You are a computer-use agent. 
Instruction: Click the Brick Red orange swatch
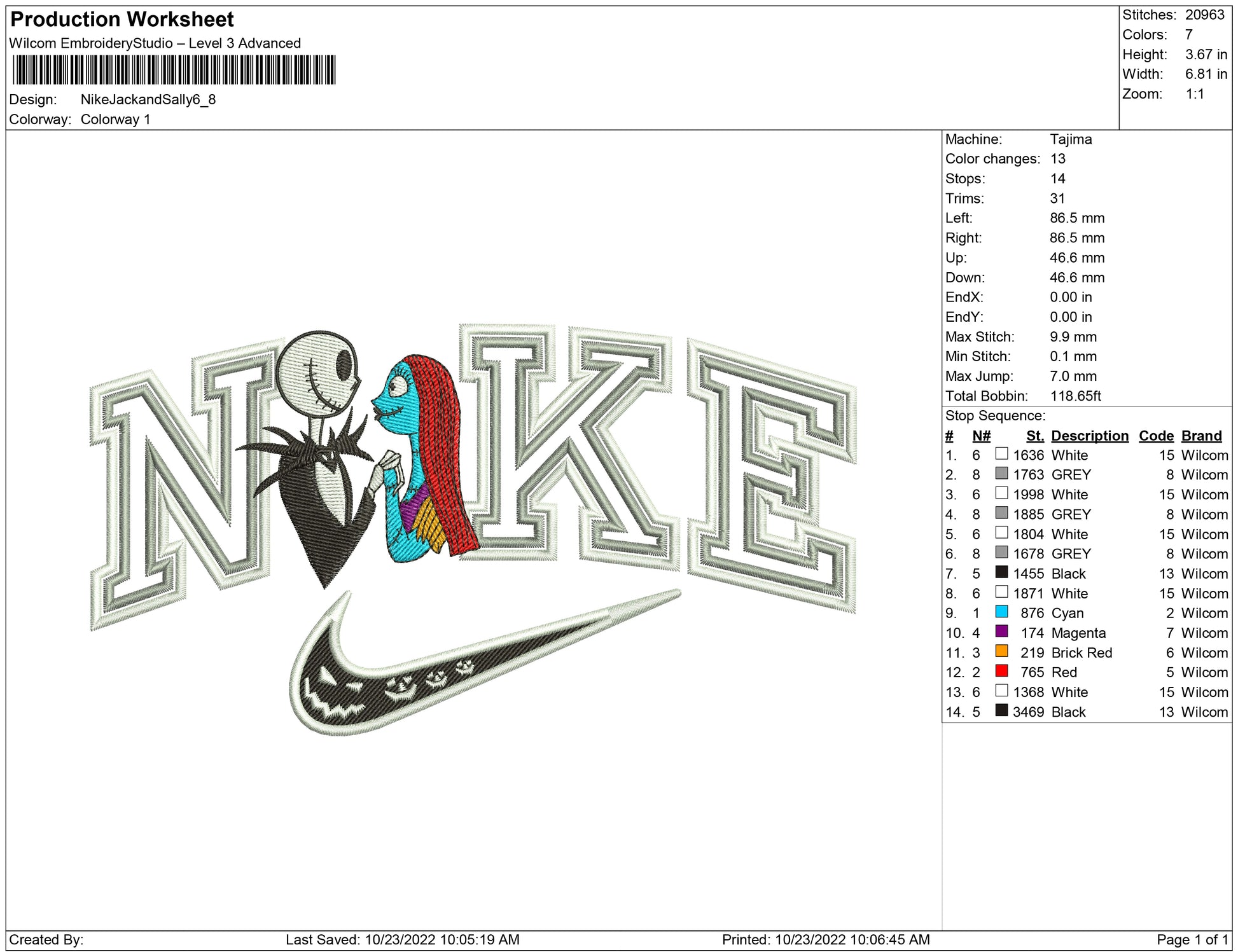pyautogui.click(x=1001, y=651)
